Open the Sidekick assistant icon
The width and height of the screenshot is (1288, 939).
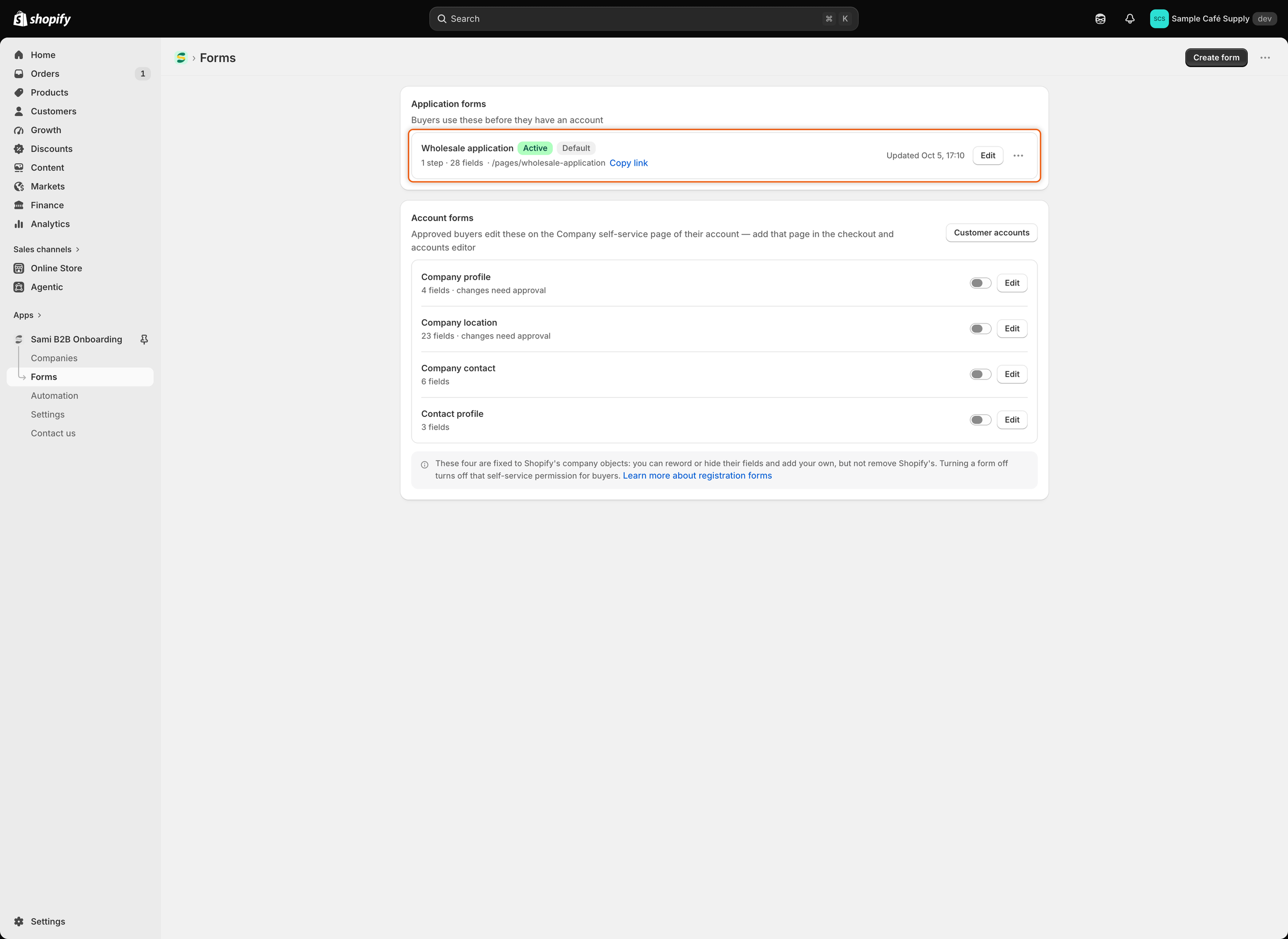[x=1100, y=19]
